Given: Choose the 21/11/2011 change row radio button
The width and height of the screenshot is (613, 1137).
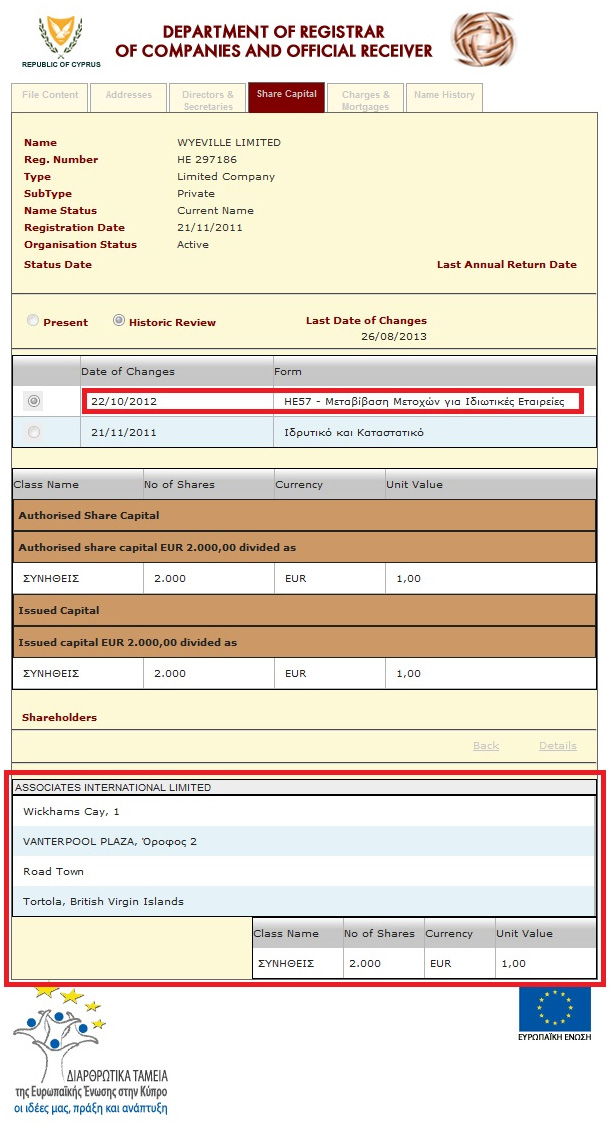Looking at the screenshot, I should 35,432.
